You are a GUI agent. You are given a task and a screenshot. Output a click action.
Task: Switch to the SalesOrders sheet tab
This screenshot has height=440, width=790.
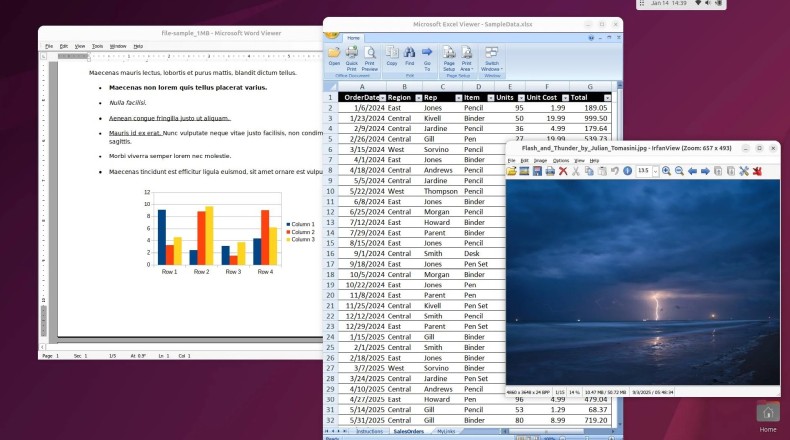point(407,432)
